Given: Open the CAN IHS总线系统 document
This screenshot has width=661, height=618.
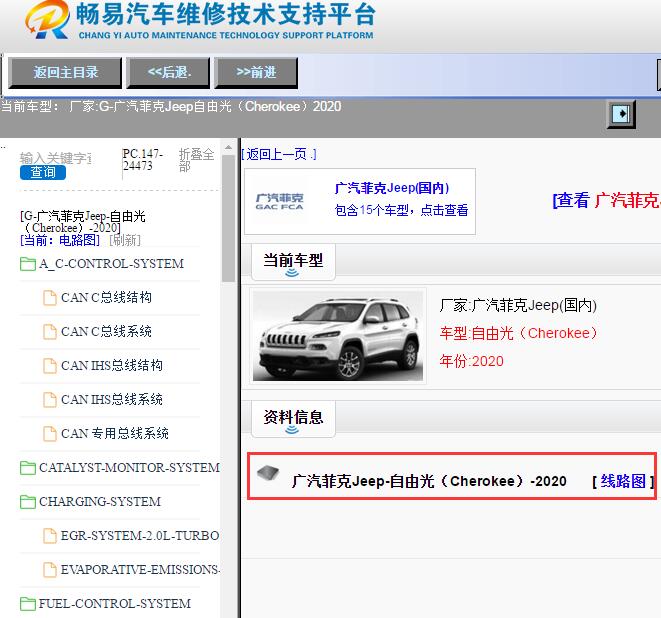Looking at the screenshot, I should [112, 400].
